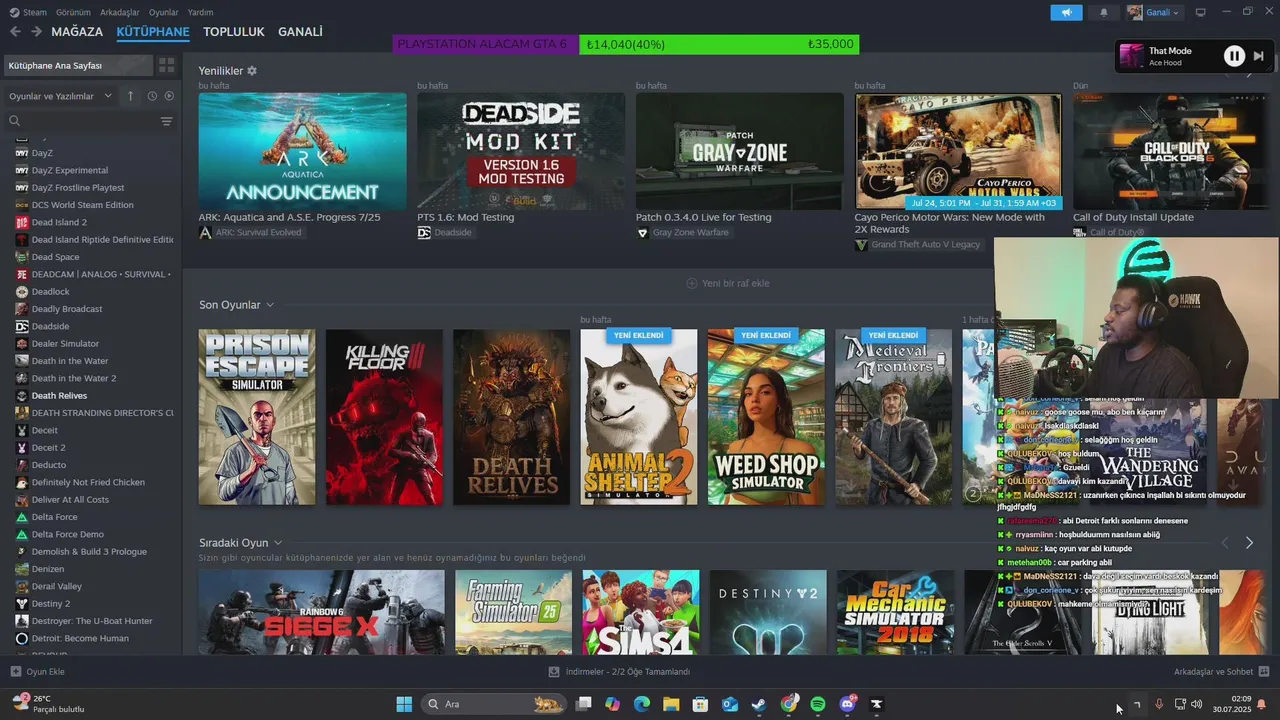
Task: Advance Sıradaki Oyun shelf with right arrow
Action: coord(1249,543)
